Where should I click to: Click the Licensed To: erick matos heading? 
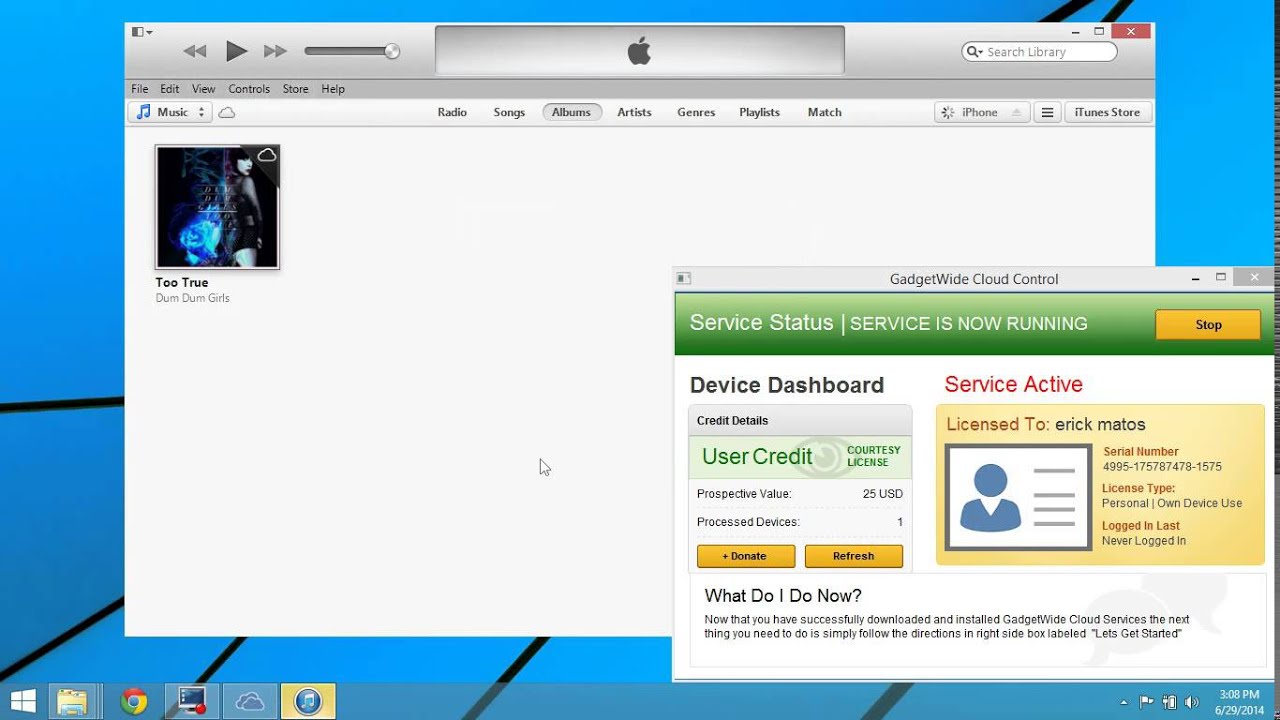1046,424
